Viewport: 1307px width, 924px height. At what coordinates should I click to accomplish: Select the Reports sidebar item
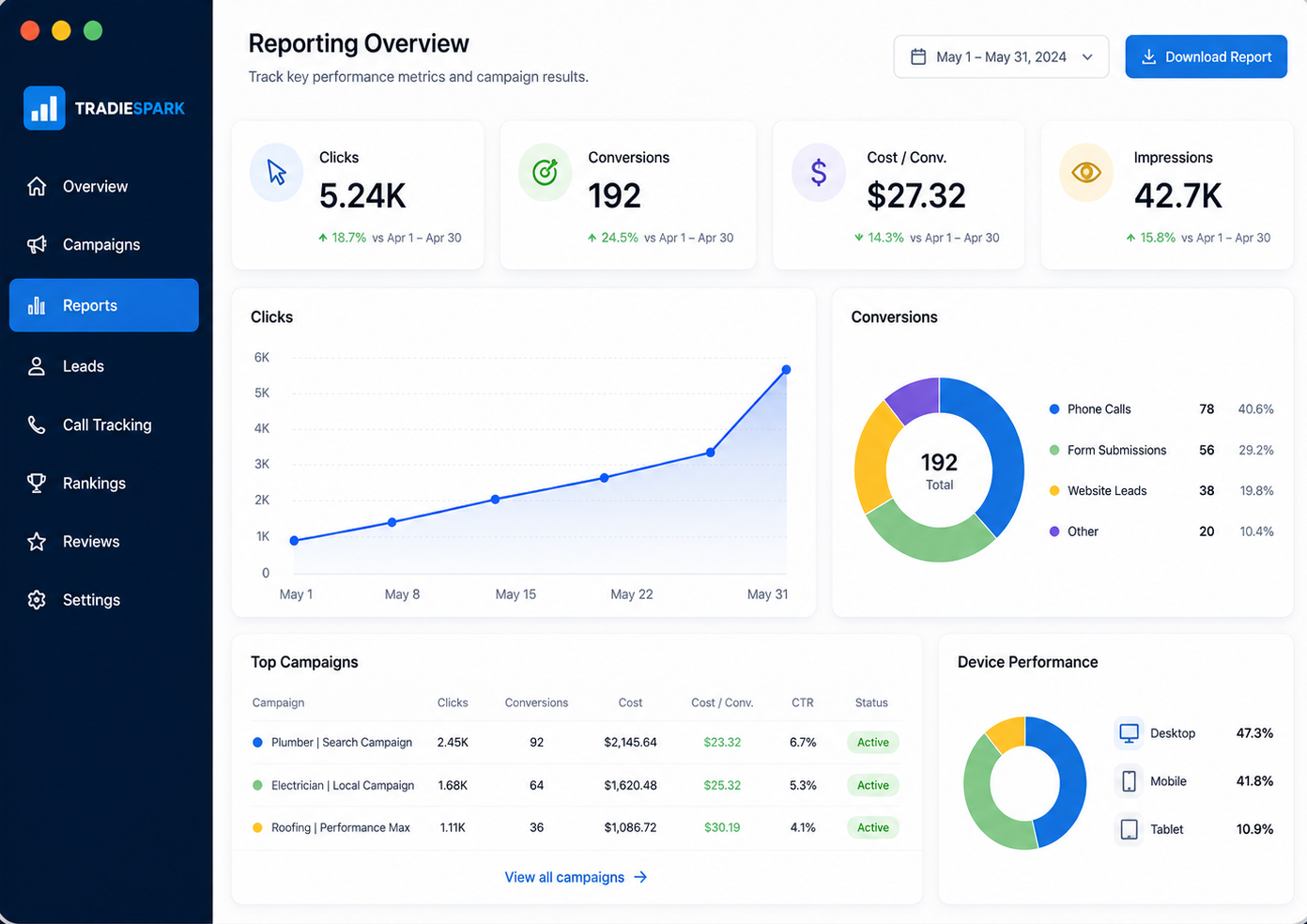(x=104, y=305)
